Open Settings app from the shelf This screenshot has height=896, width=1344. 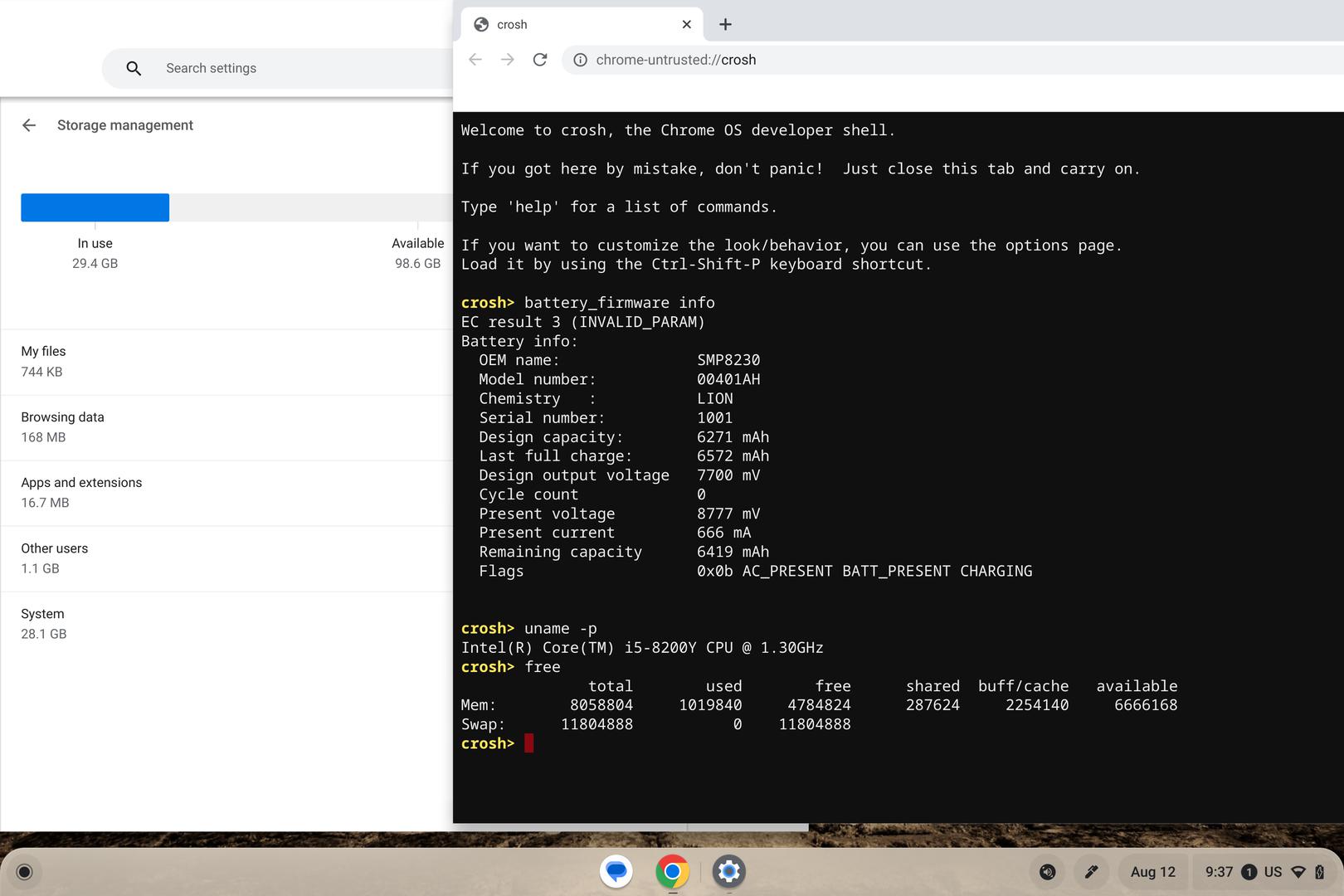point(729,872)
